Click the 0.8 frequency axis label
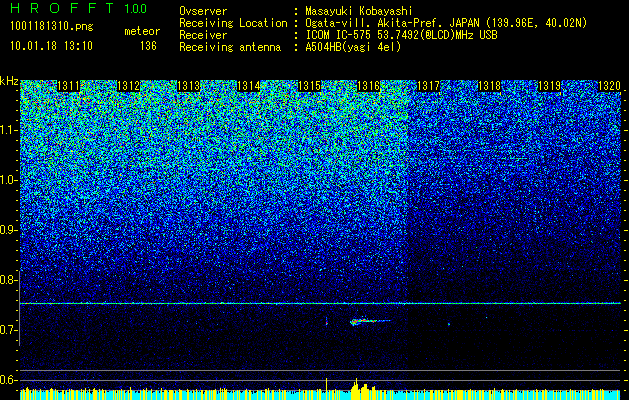 [x=9, y=280]
